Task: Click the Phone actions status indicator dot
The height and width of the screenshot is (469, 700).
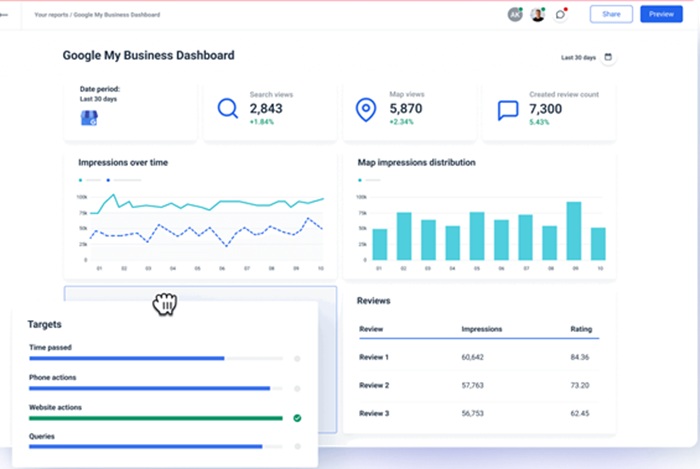Action: (297, 388)
